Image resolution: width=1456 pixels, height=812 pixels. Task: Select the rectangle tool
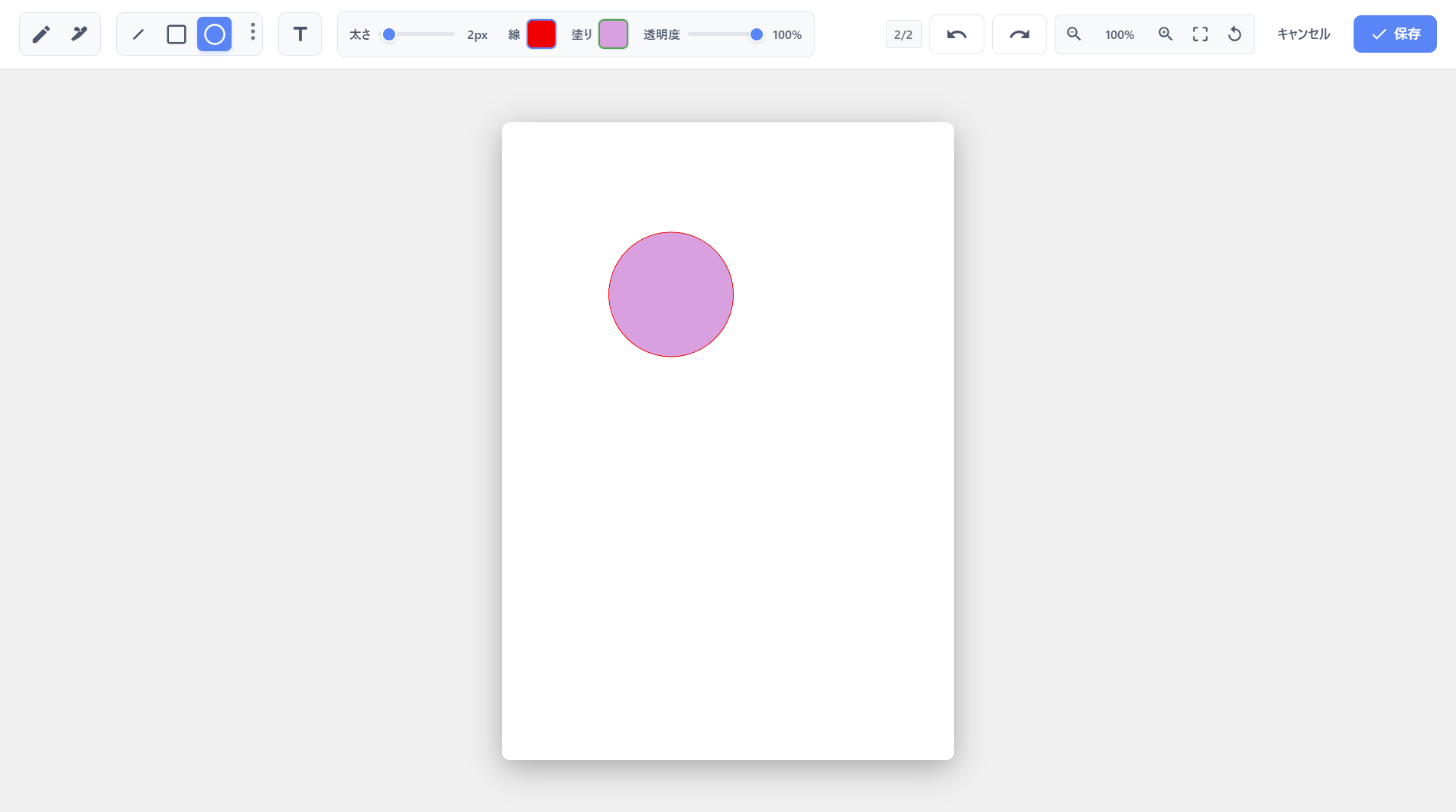tap(176, 34)
